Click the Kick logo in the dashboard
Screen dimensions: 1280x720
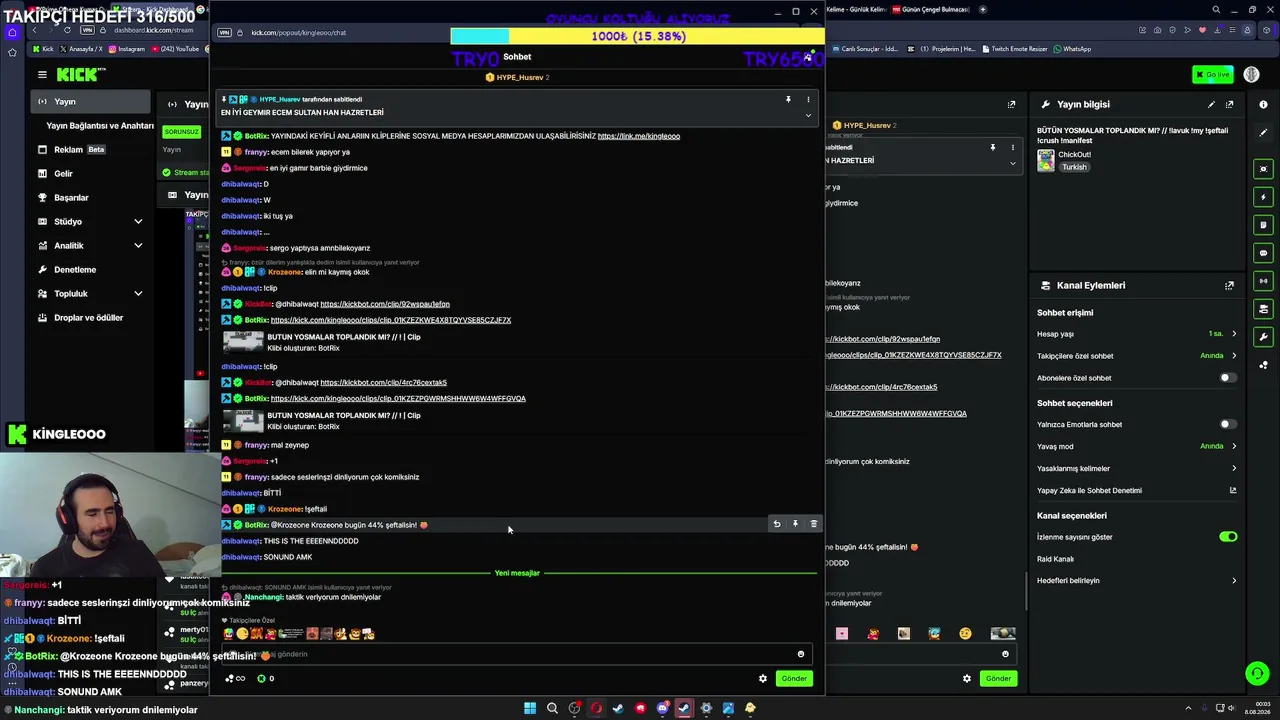pyautogui.click(x=81, y=74)
